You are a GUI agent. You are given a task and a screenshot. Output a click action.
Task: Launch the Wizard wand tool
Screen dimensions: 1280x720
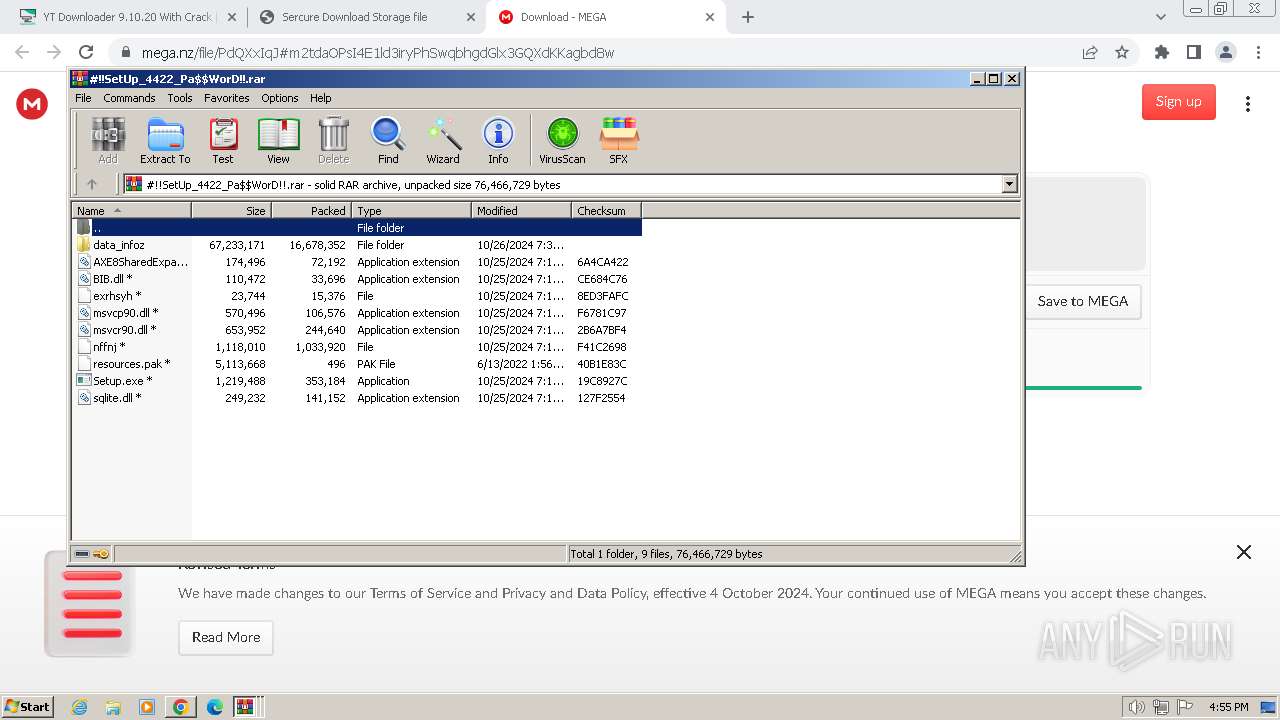pyautogui.click(x=443, y=140)
